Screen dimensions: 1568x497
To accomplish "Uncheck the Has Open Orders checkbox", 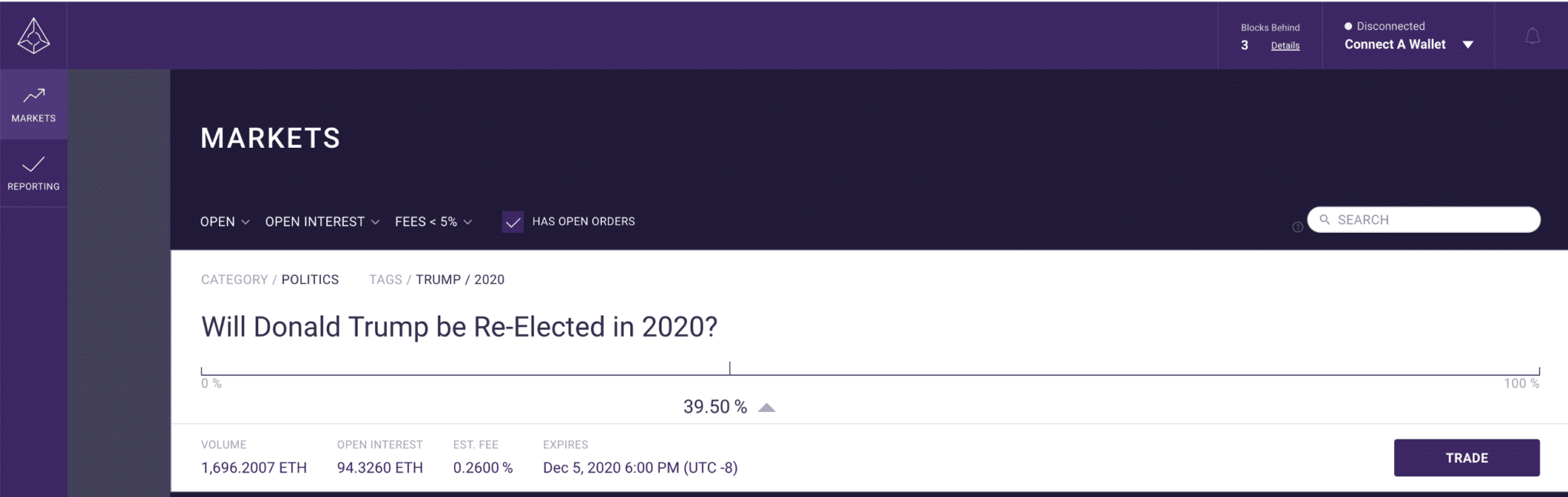I will coord(513,222).
